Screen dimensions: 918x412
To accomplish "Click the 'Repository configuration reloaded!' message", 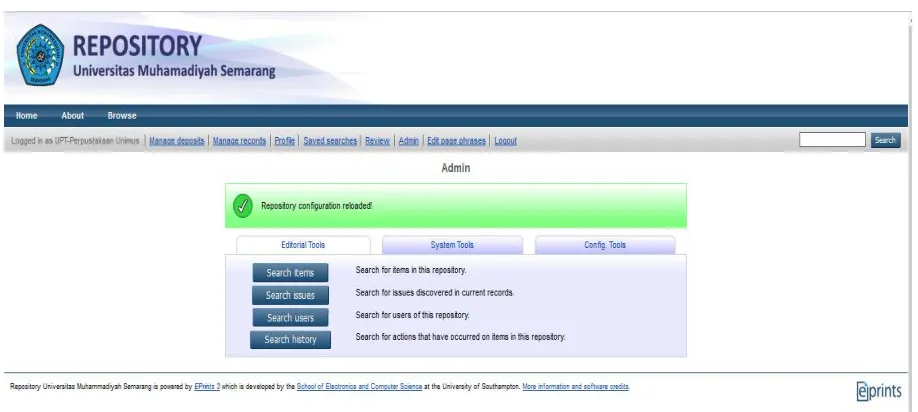I will click(316, 206).
